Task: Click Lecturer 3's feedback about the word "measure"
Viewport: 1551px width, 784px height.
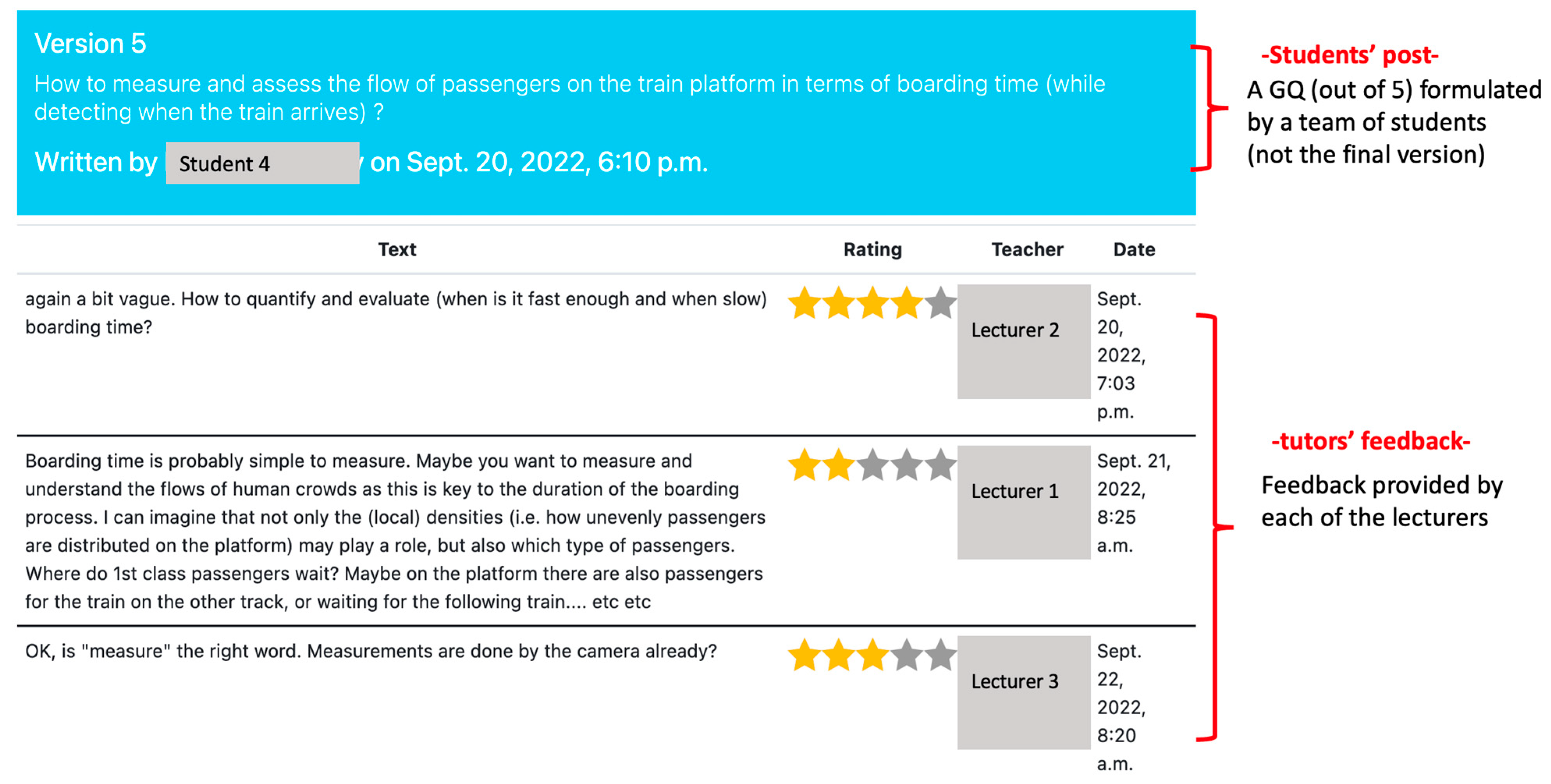Action: 371,651
